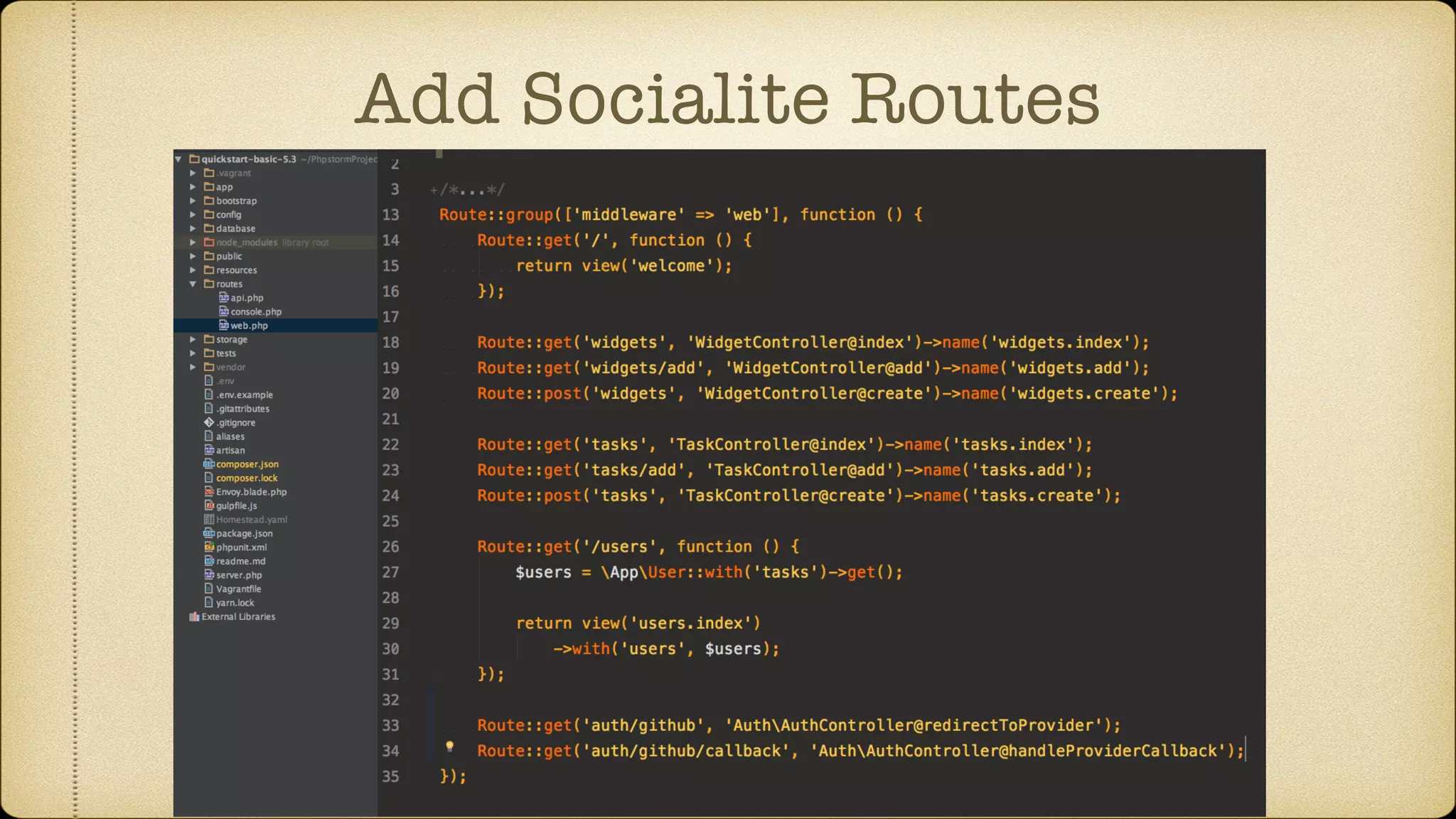Click 'handleProviderCallback' on line 34
The image size is (1456, 819).
(1113, 751)
